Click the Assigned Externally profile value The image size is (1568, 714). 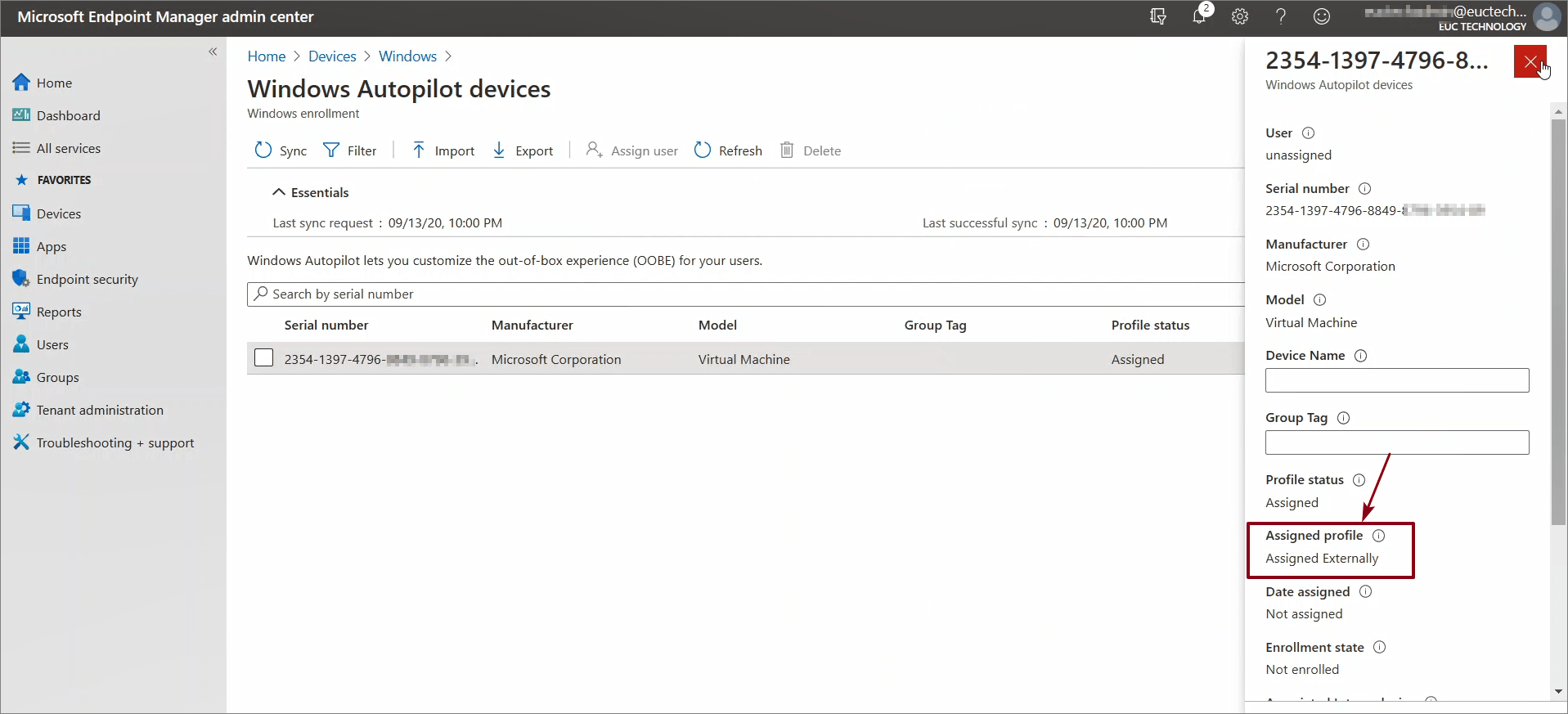1322,558
